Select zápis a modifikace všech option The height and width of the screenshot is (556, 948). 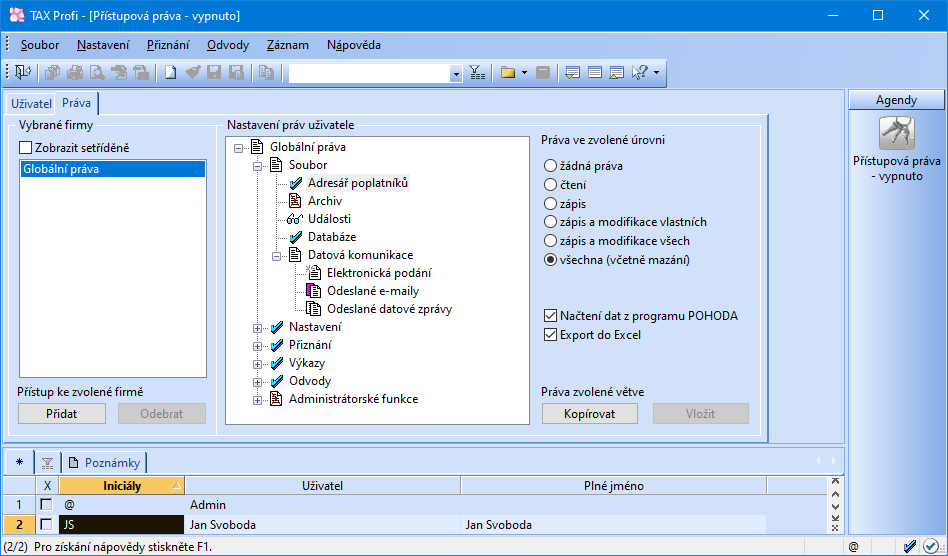tap(550, 241)
